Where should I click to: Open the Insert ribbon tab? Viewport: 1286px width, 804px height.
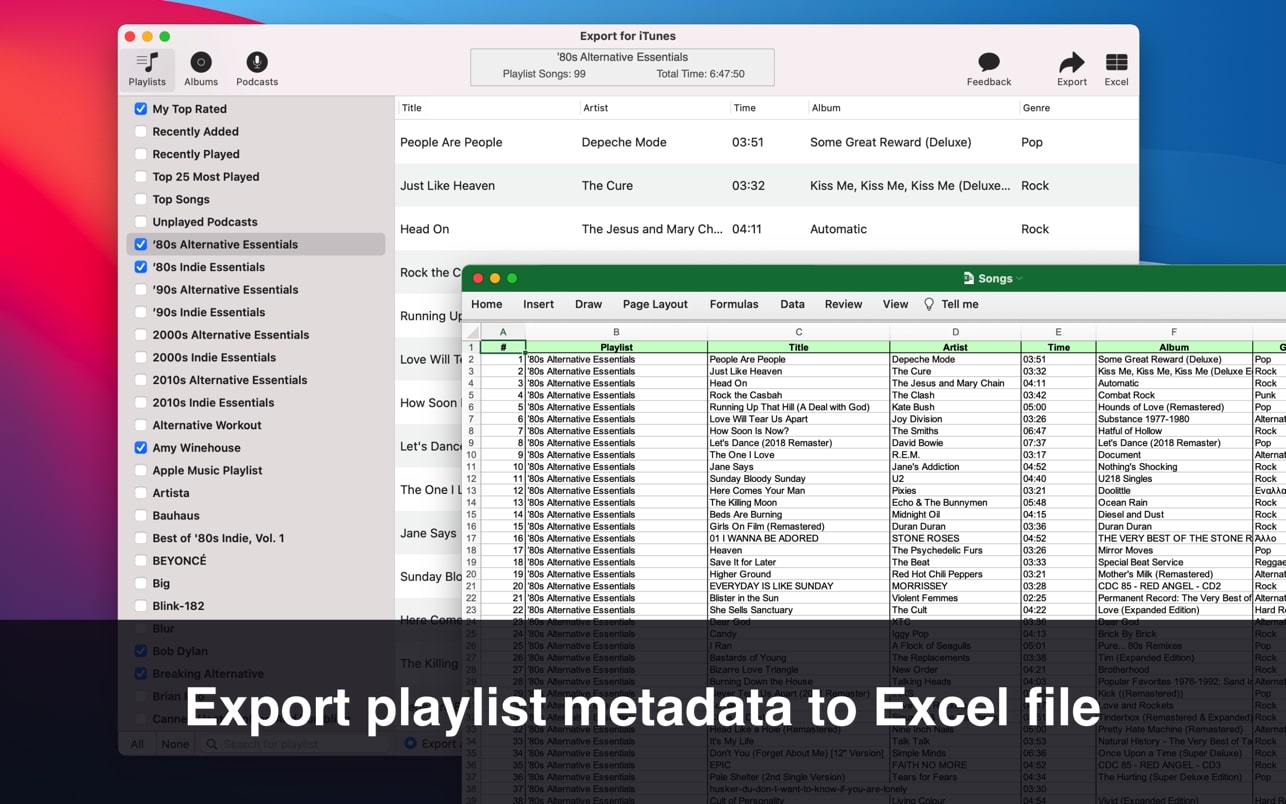pyautogui.click(x=538, y=304)
